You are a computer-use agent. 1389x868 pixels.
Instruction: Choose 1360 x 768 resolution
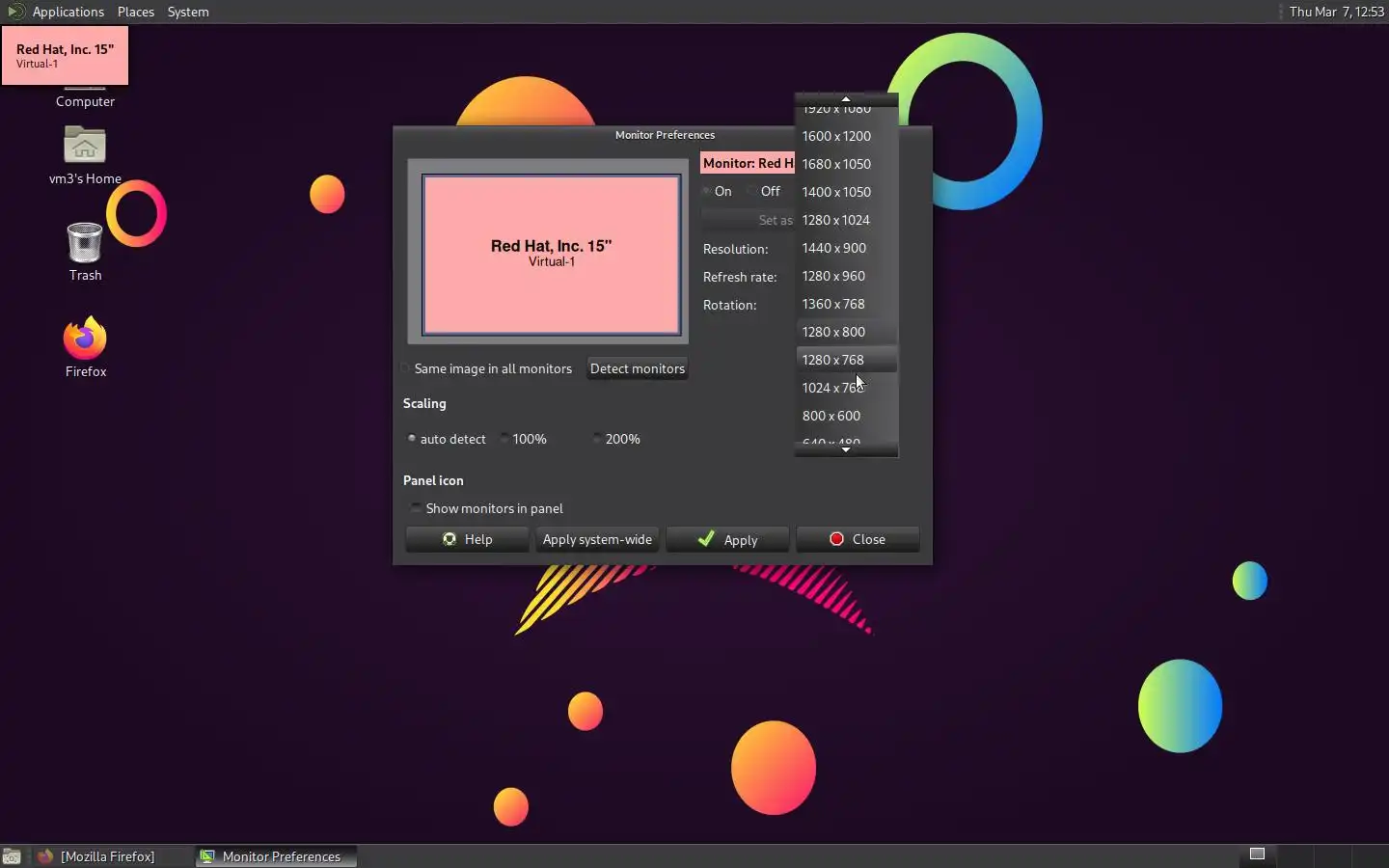[846, 304]
